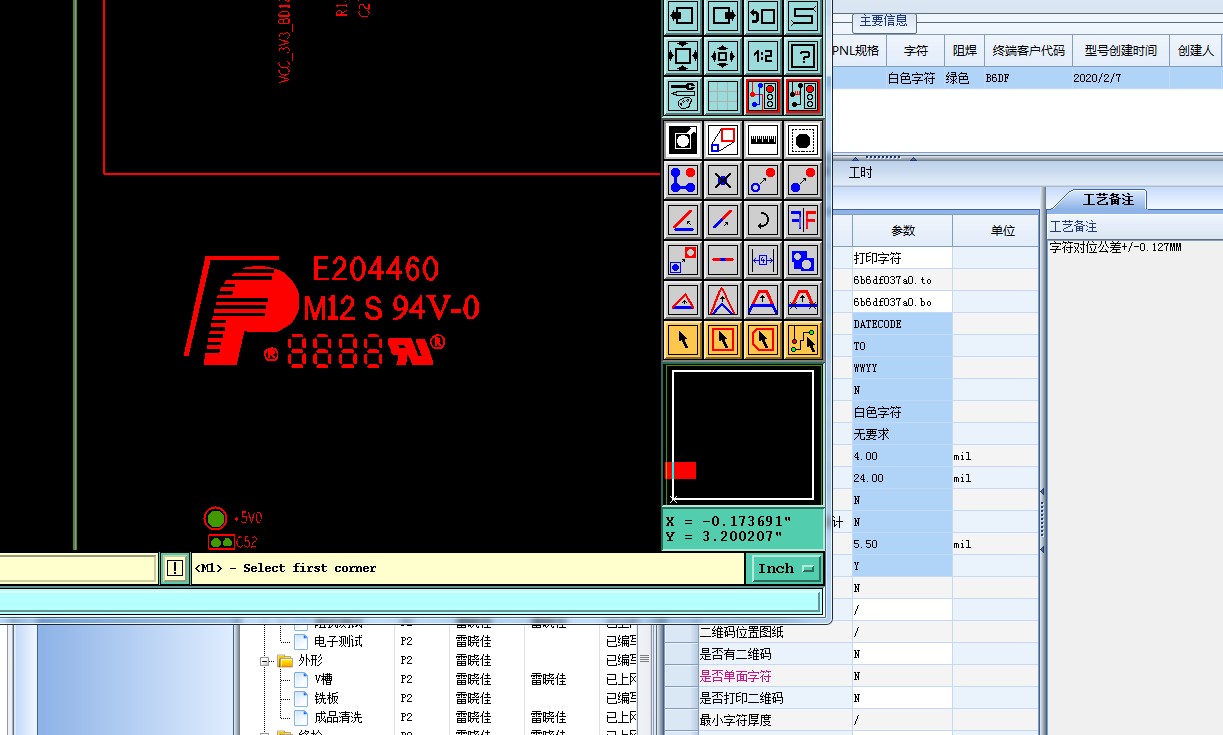Toggle the second red-bordered net snap icon

point(803,96)
